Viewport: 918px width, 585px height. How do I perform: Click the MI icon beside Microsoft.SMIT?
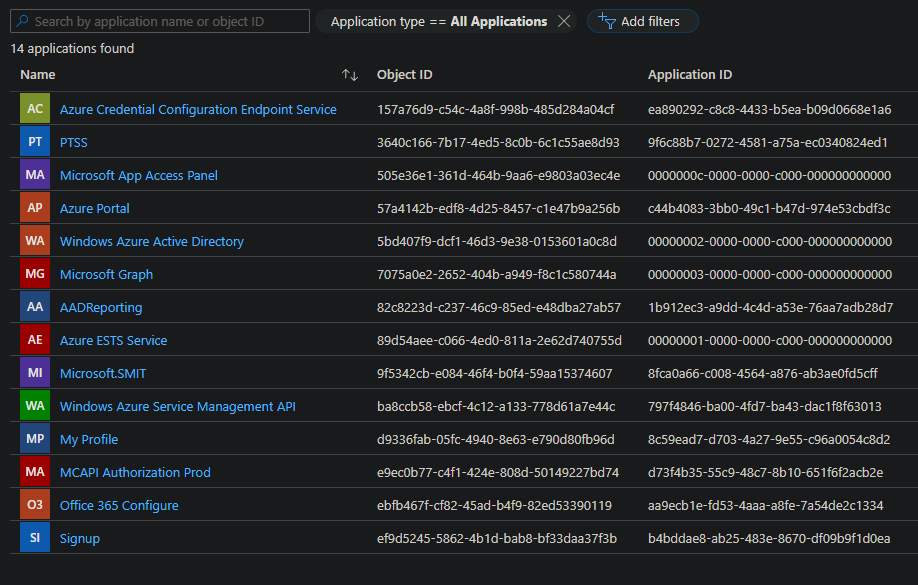tap(35, 373)
